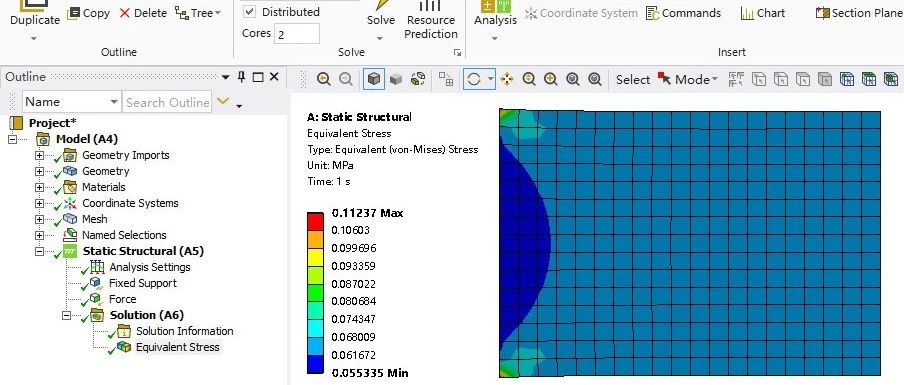Maximize the Outline panel

(x=258, y=77)
